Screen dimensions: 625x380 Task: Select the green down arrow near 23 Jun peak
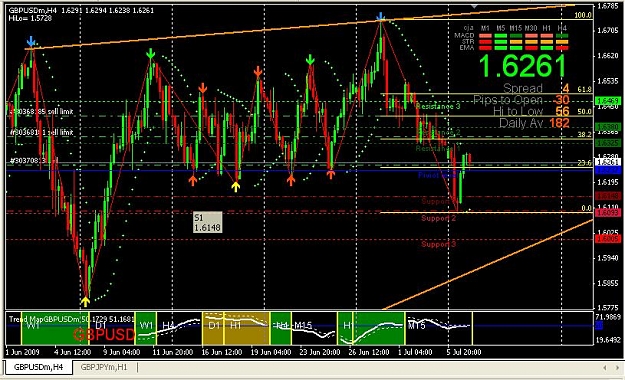[x=310, y=60]
